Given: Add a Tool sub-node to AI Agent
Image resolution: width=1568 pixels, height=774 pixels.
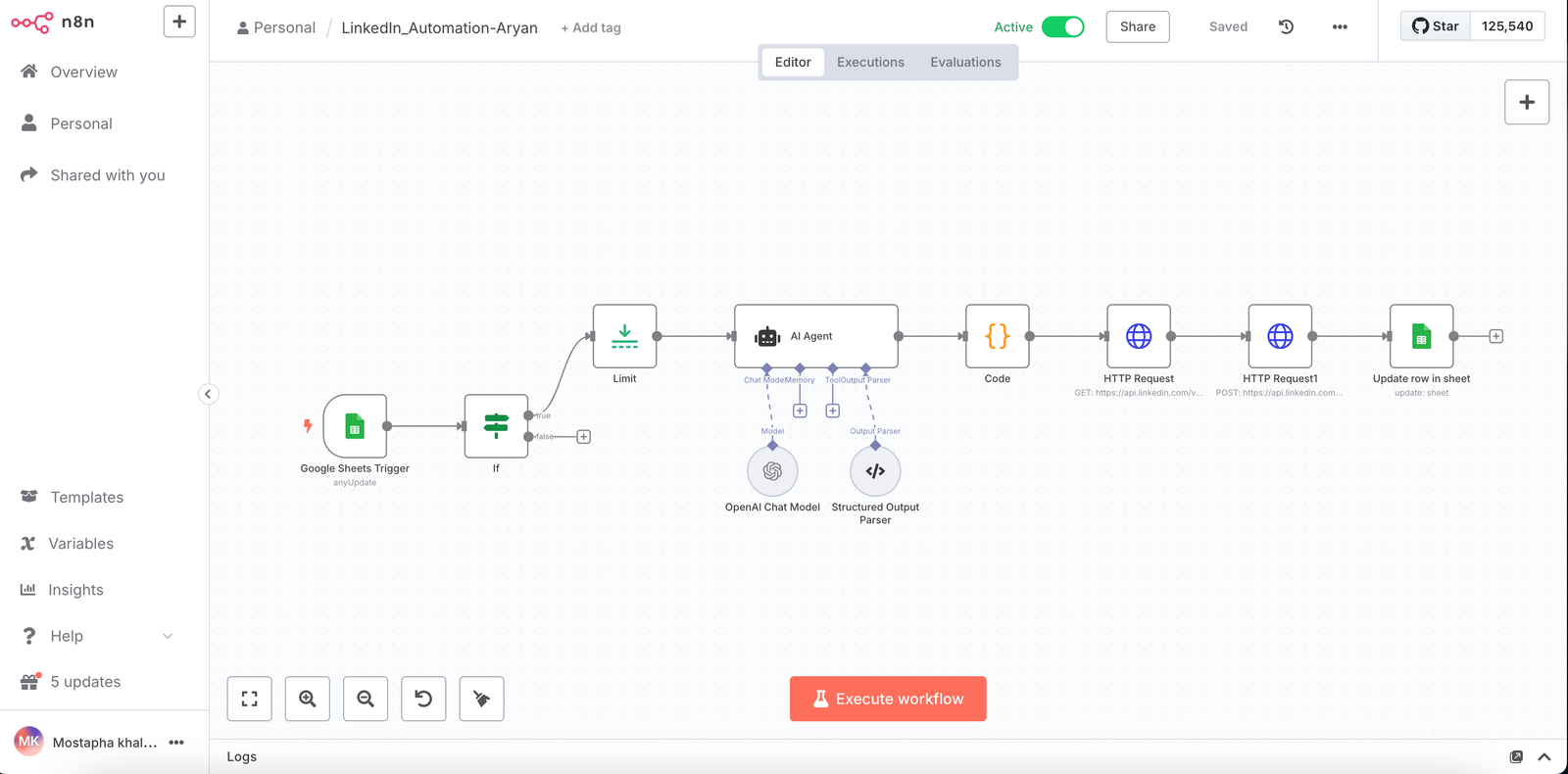Looking at the screenshot, I should (832, 411).
